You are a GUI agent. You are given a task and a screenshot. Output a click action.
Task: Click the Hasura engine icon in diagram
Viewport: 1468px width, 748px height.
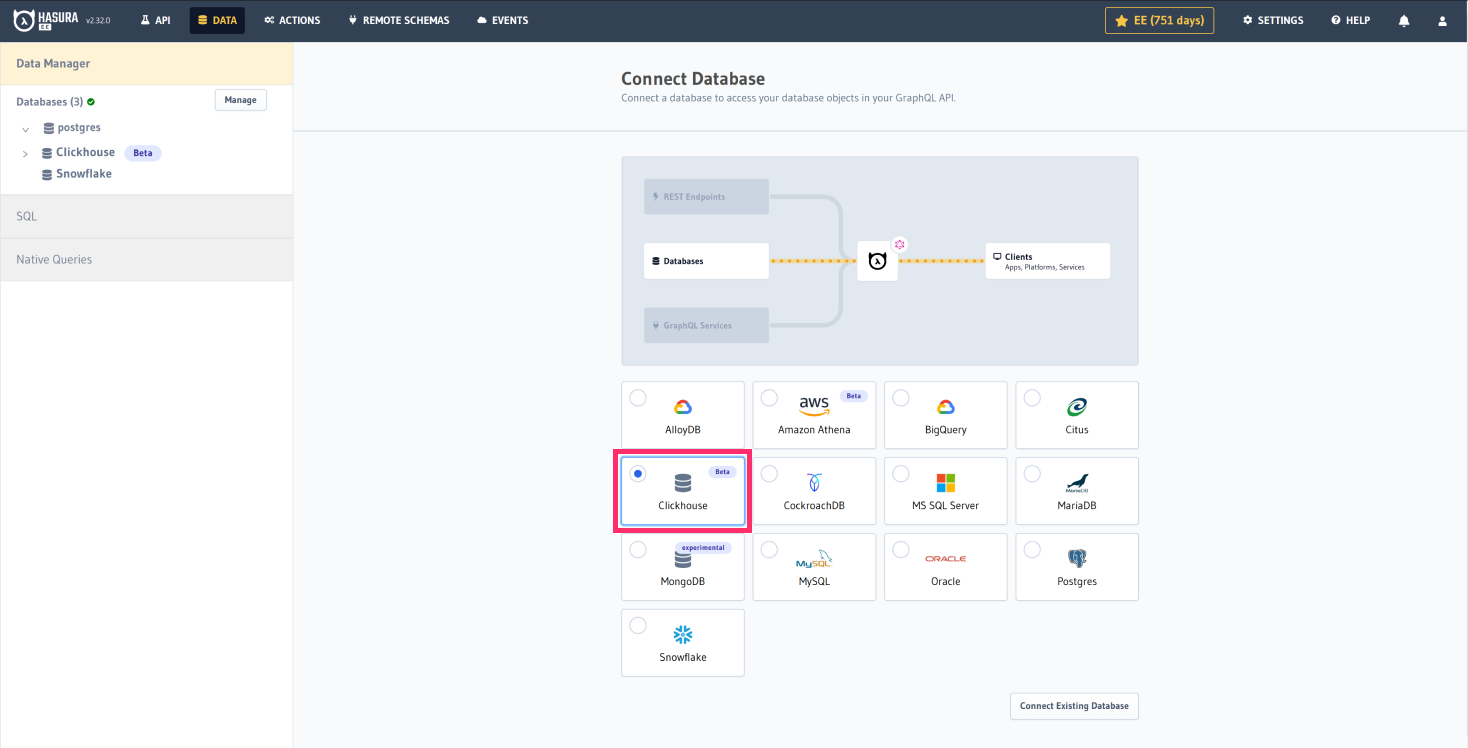(877, 261)
